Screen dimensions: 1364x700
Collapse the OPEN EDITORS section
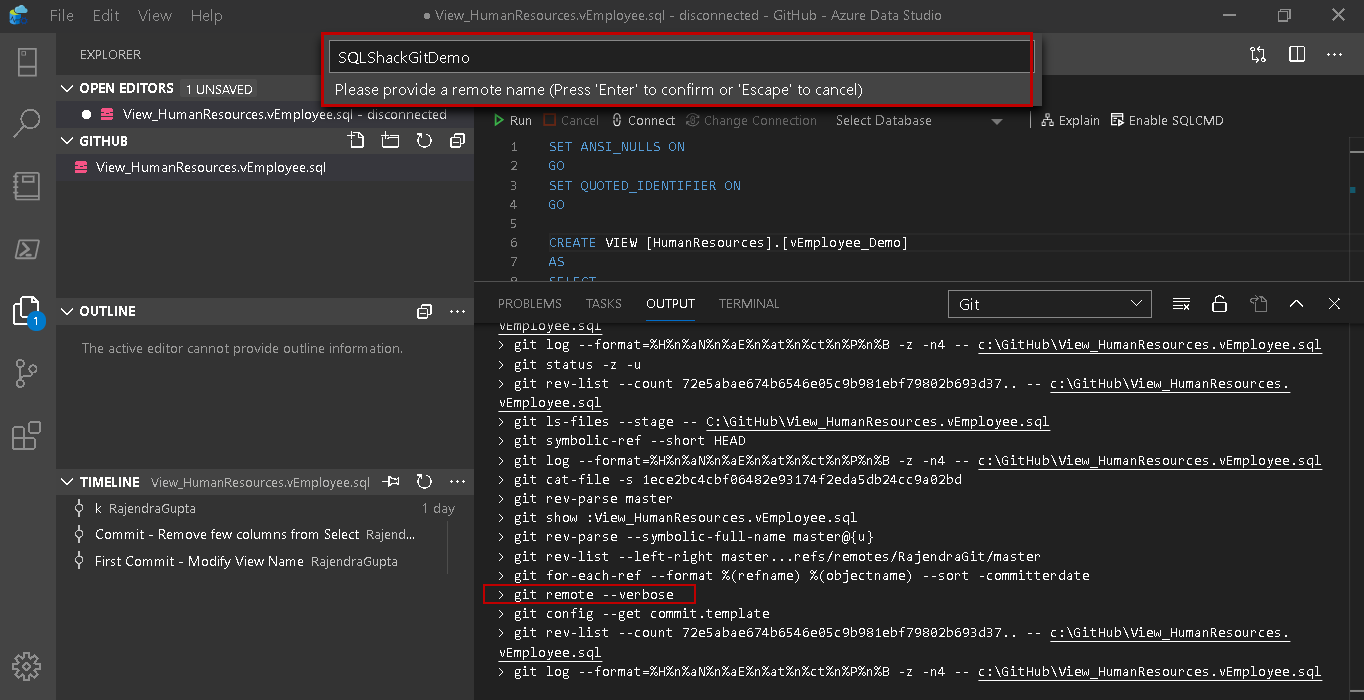pos(68,88)
